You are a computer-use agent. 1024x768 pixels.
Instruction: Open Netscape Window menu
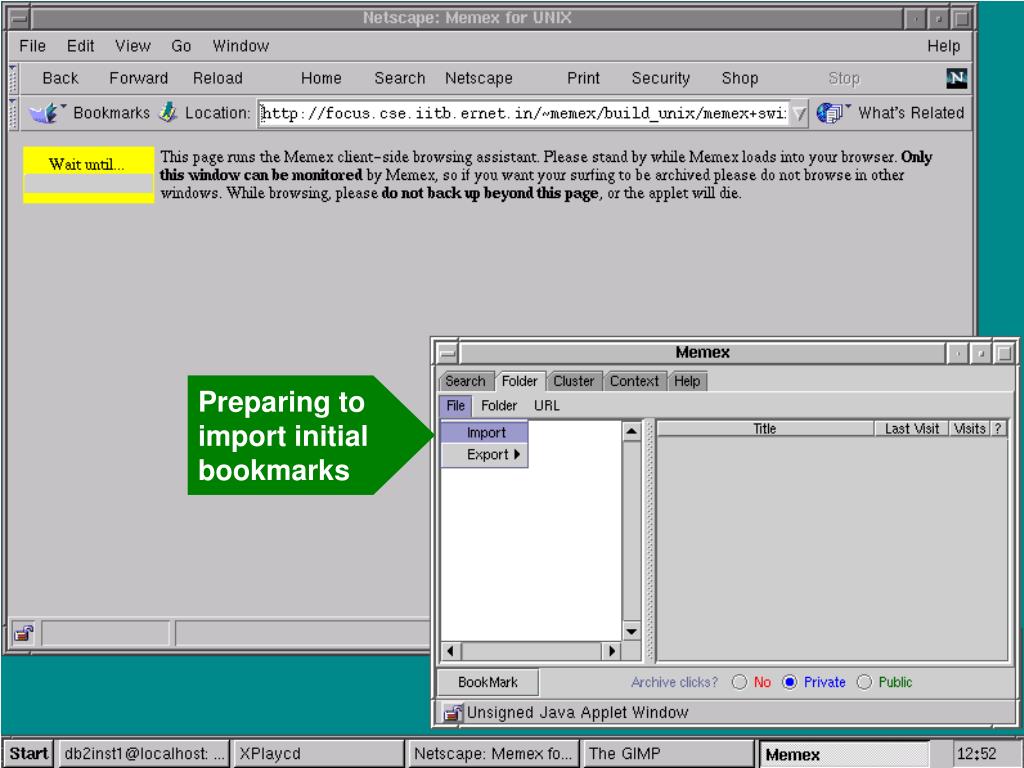[240, 46]
